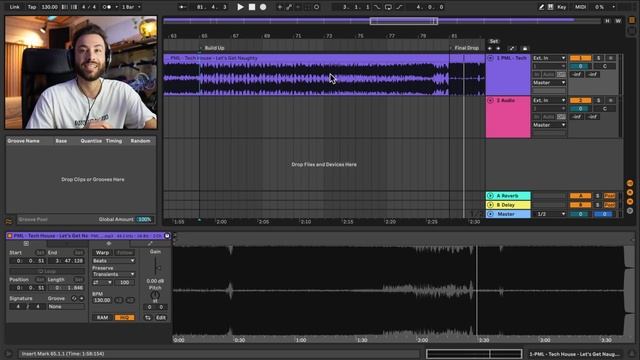Click the Tap tempo button

32,7
